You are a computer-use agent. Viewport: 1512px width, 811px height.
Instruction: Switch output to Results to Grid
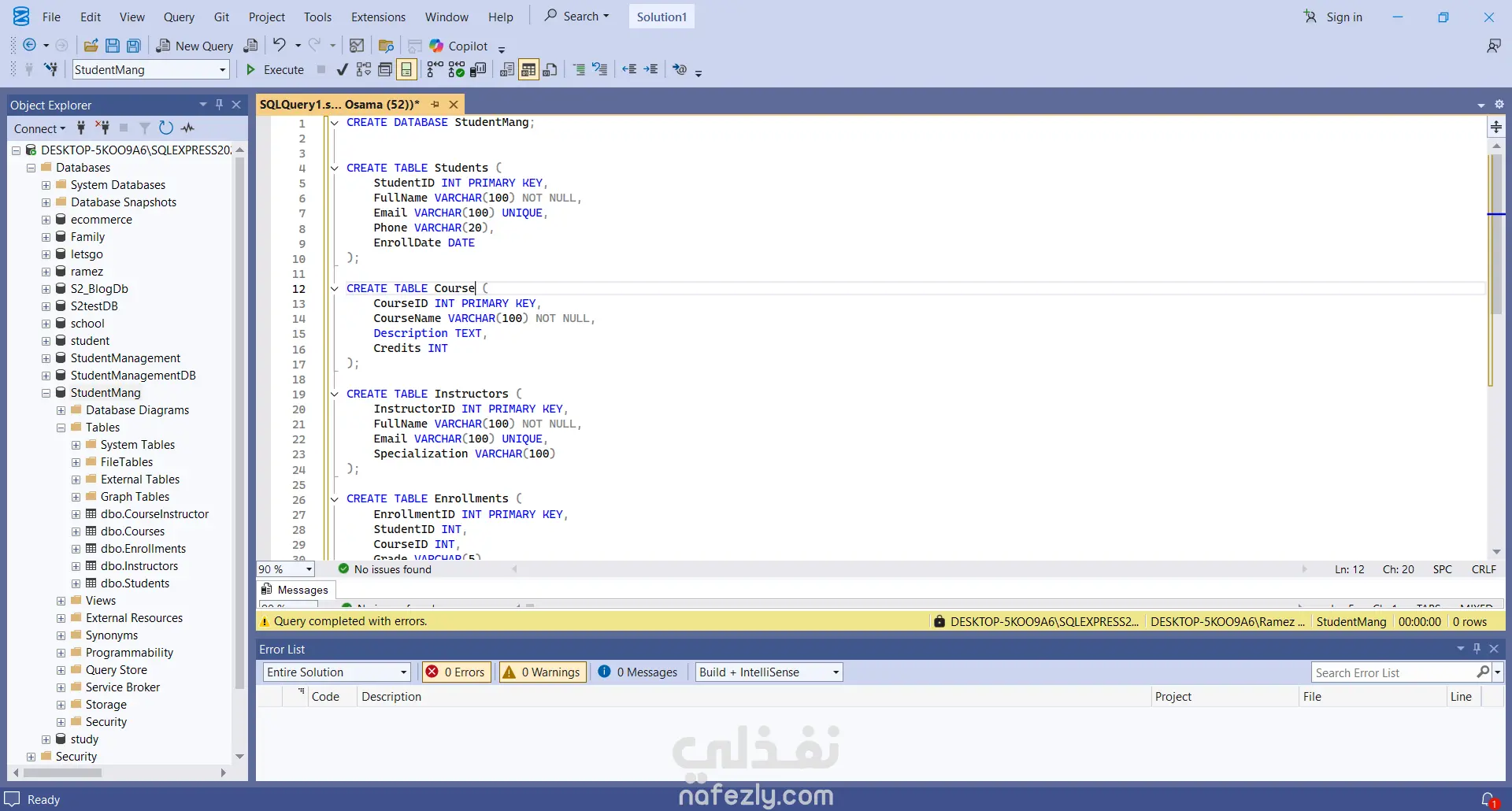point(528,69)
